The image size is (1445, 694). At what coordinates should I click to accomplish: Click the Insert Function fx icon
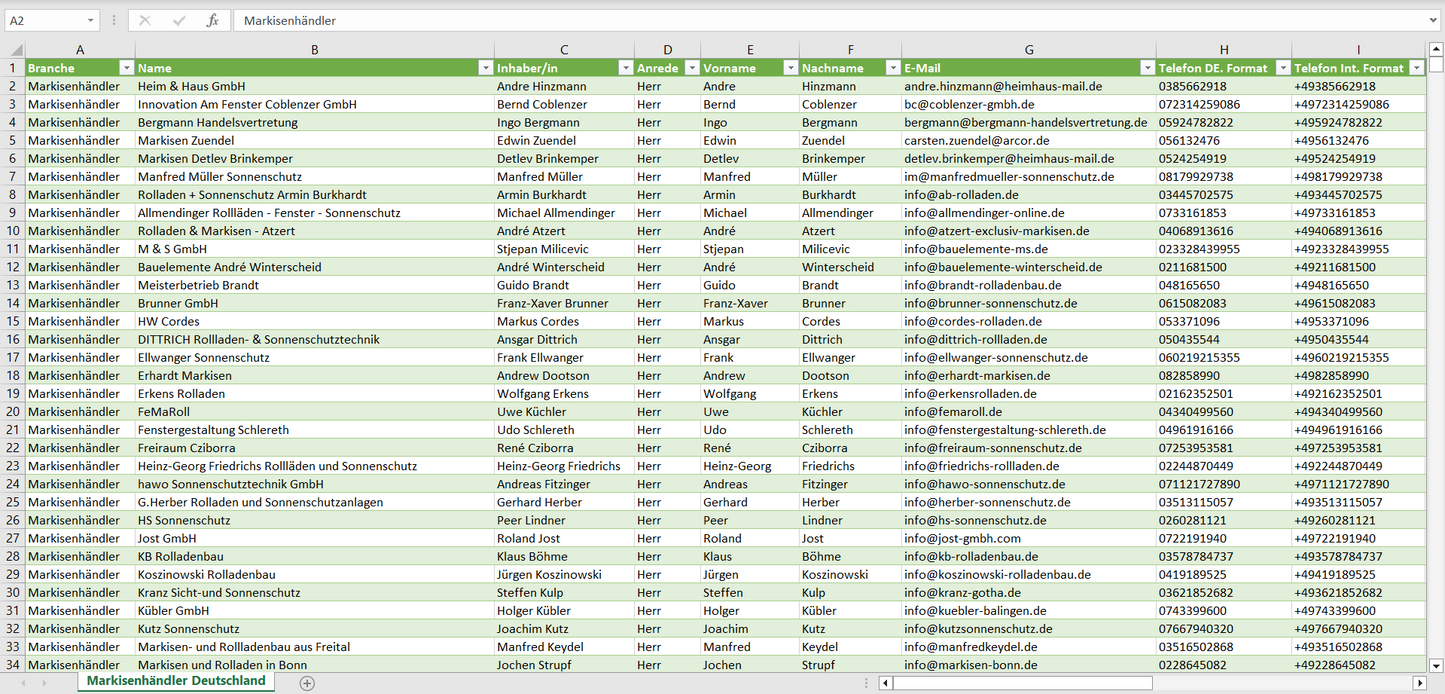click(x=212, y=20)
